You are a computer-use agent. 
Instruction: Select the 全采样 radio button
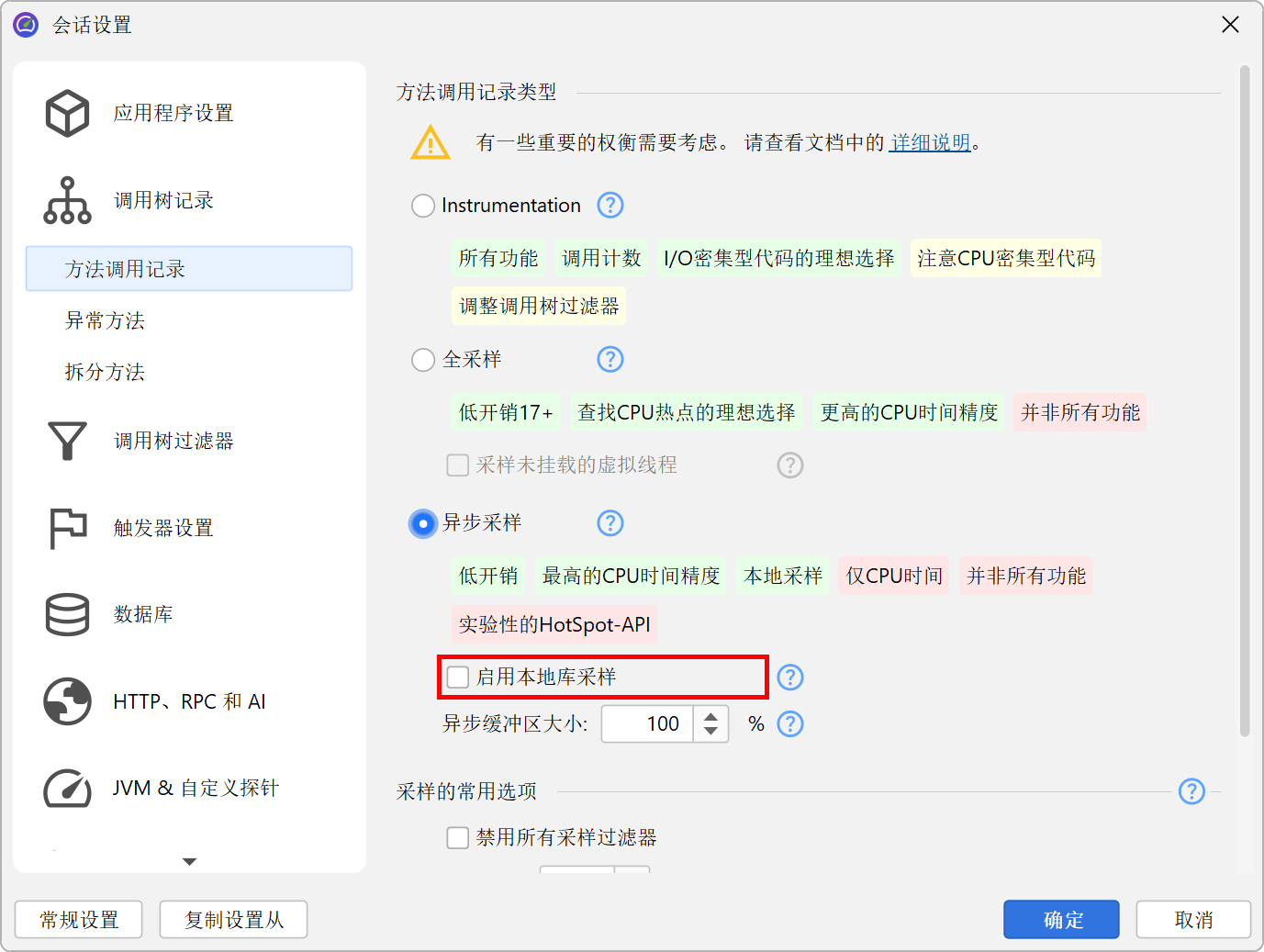[423, 360]
